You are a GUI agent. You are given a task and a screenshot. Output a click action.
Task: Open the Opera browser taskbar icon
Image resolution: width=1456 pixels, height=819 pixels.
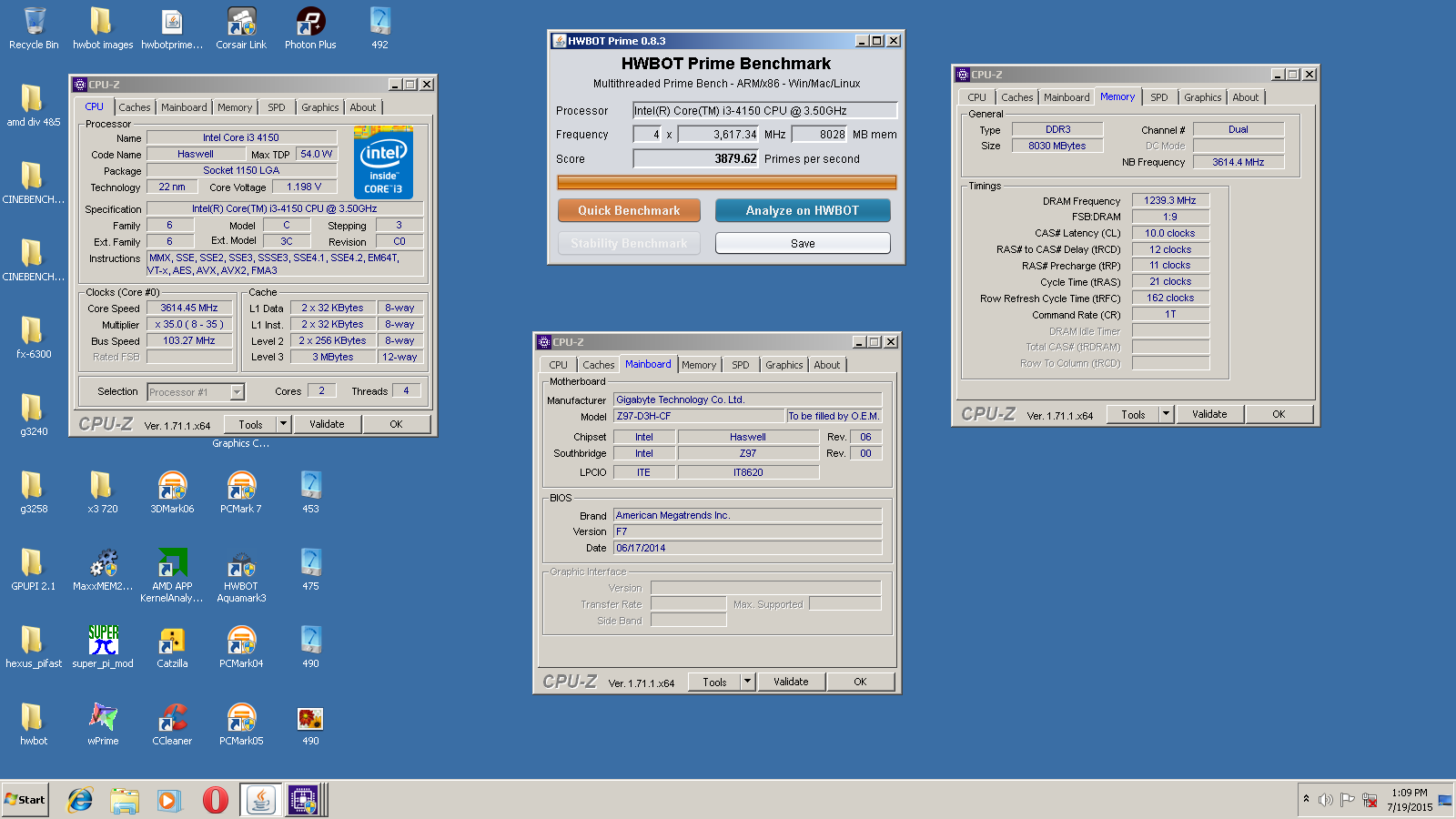click(x=215, y=800)
